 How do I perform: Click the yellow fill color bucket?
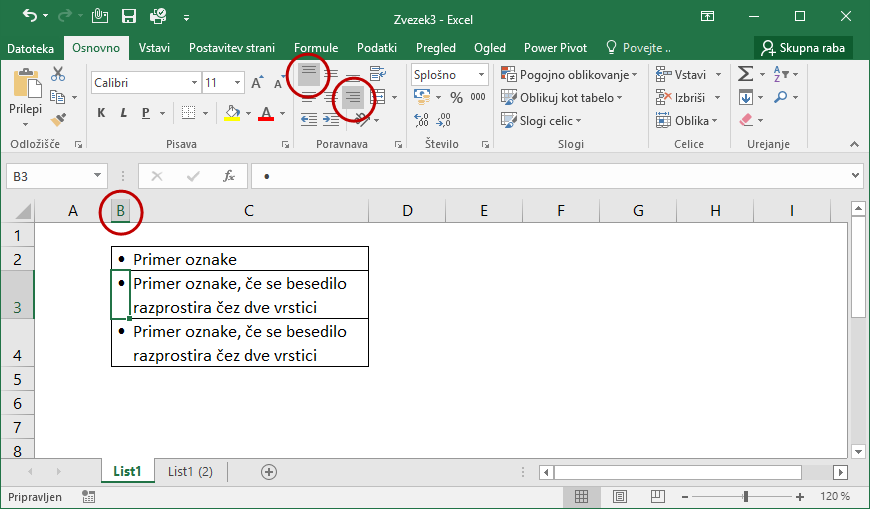click(x=232, y=113)
